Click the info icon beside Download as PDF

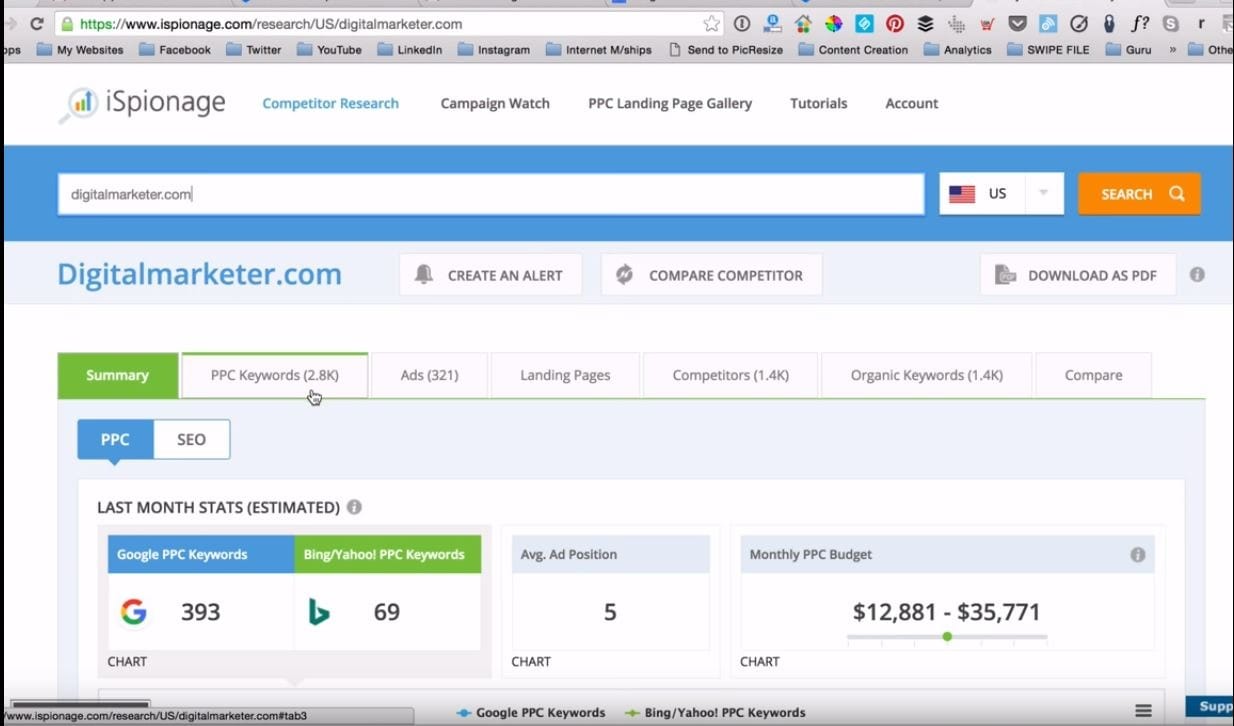click(1197, 275)
